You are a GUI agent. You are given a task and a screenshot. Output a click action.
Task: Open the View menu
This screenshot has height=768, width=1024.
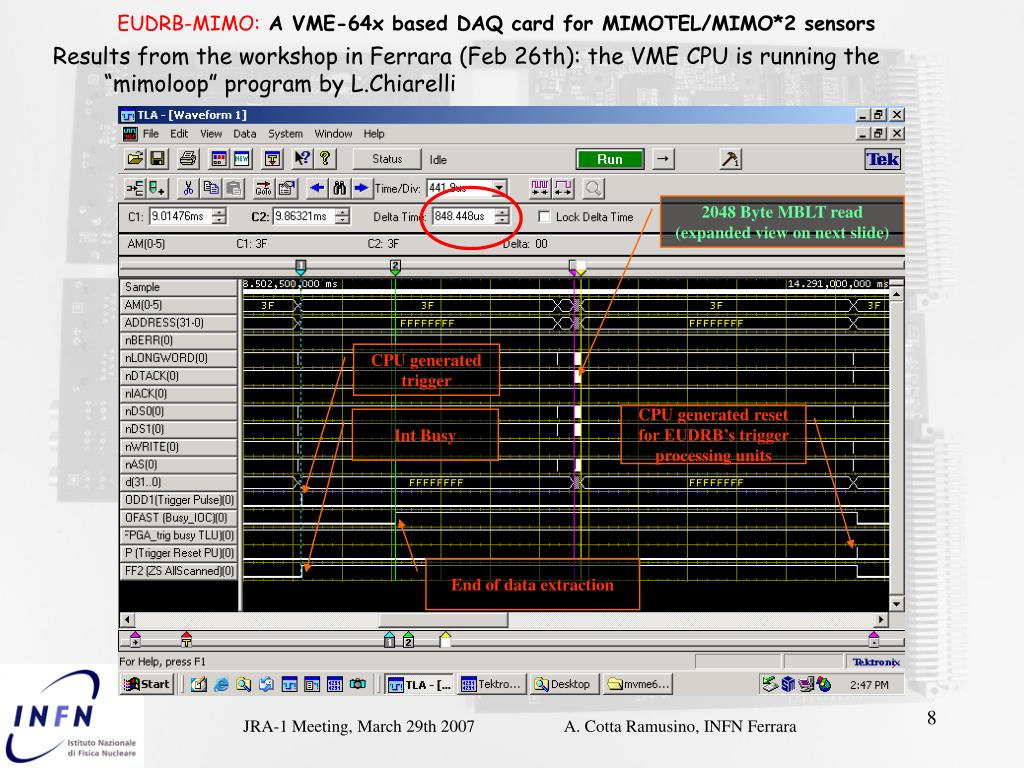click(x=211, y=133)
